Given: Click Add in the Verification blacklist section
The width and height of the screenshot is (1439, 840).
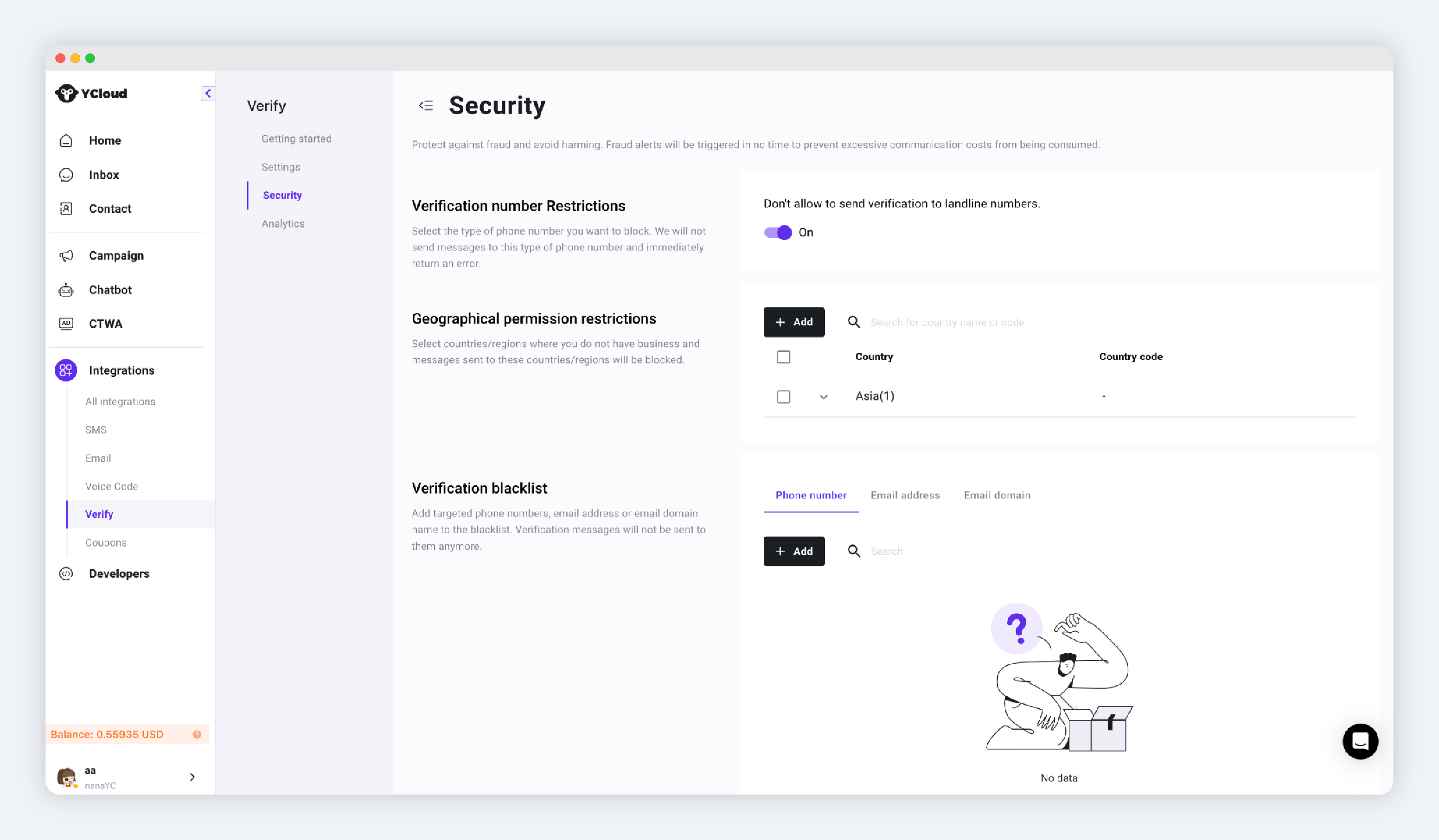Looking at the screenshot, I should [794, 551].
